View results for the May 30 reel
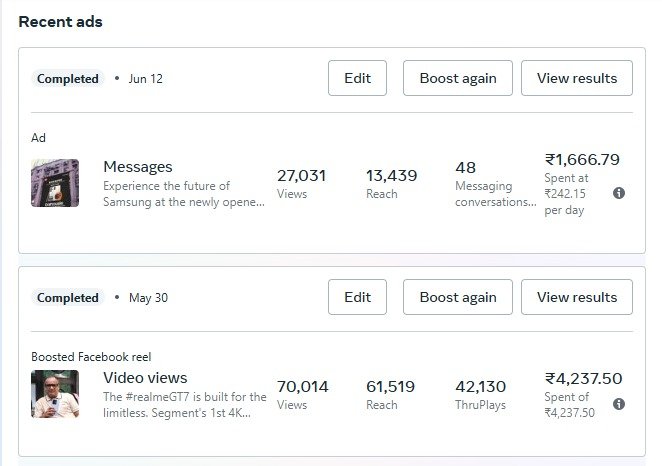Viewport: 662px width, 466px height. point(576,297)
